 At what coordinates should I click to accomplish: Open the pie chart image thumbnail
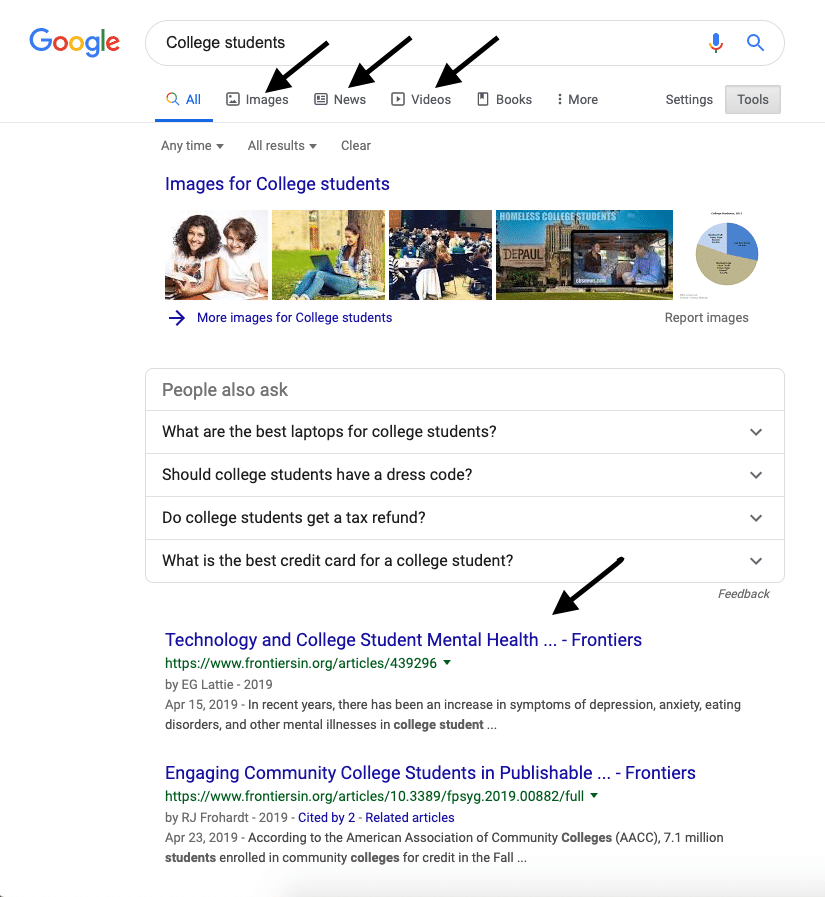pyautogui.click(x=726, y=255)
